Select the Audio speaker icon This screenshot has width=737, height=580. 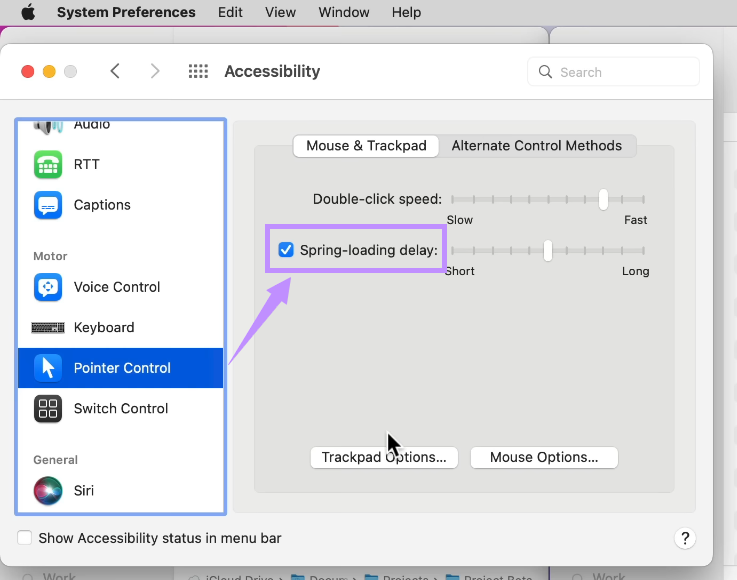48,126
